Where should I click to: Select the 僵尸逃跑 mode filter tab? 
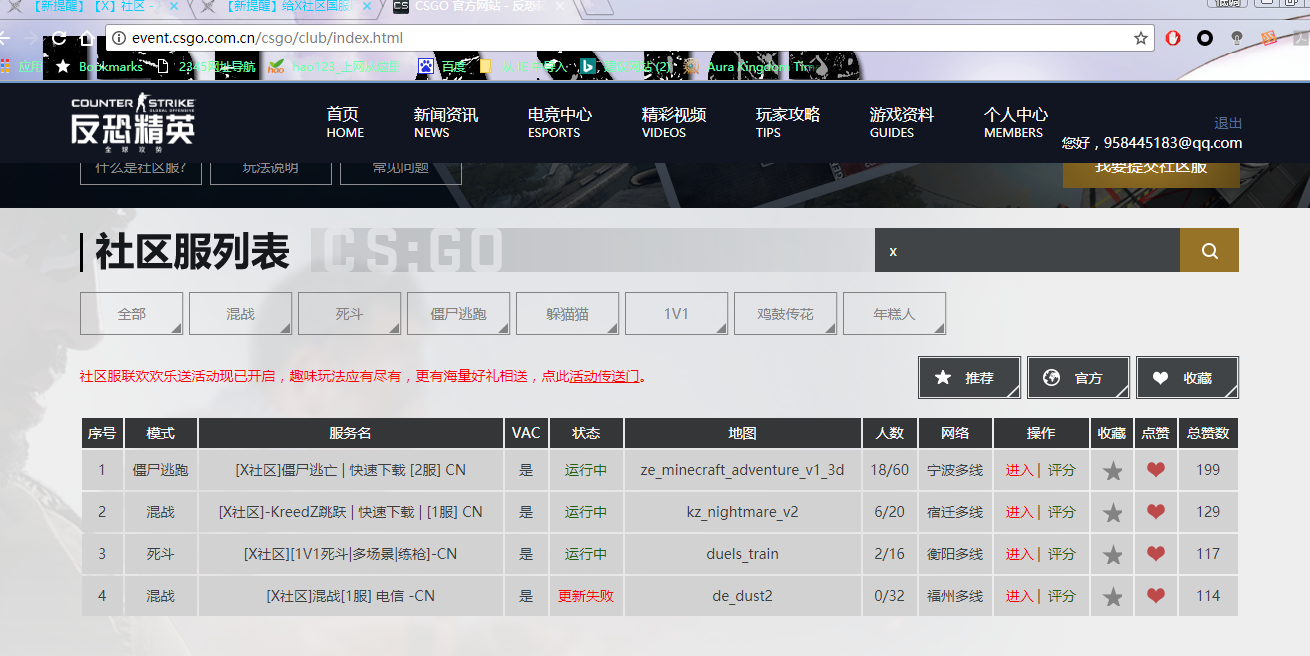458,314
